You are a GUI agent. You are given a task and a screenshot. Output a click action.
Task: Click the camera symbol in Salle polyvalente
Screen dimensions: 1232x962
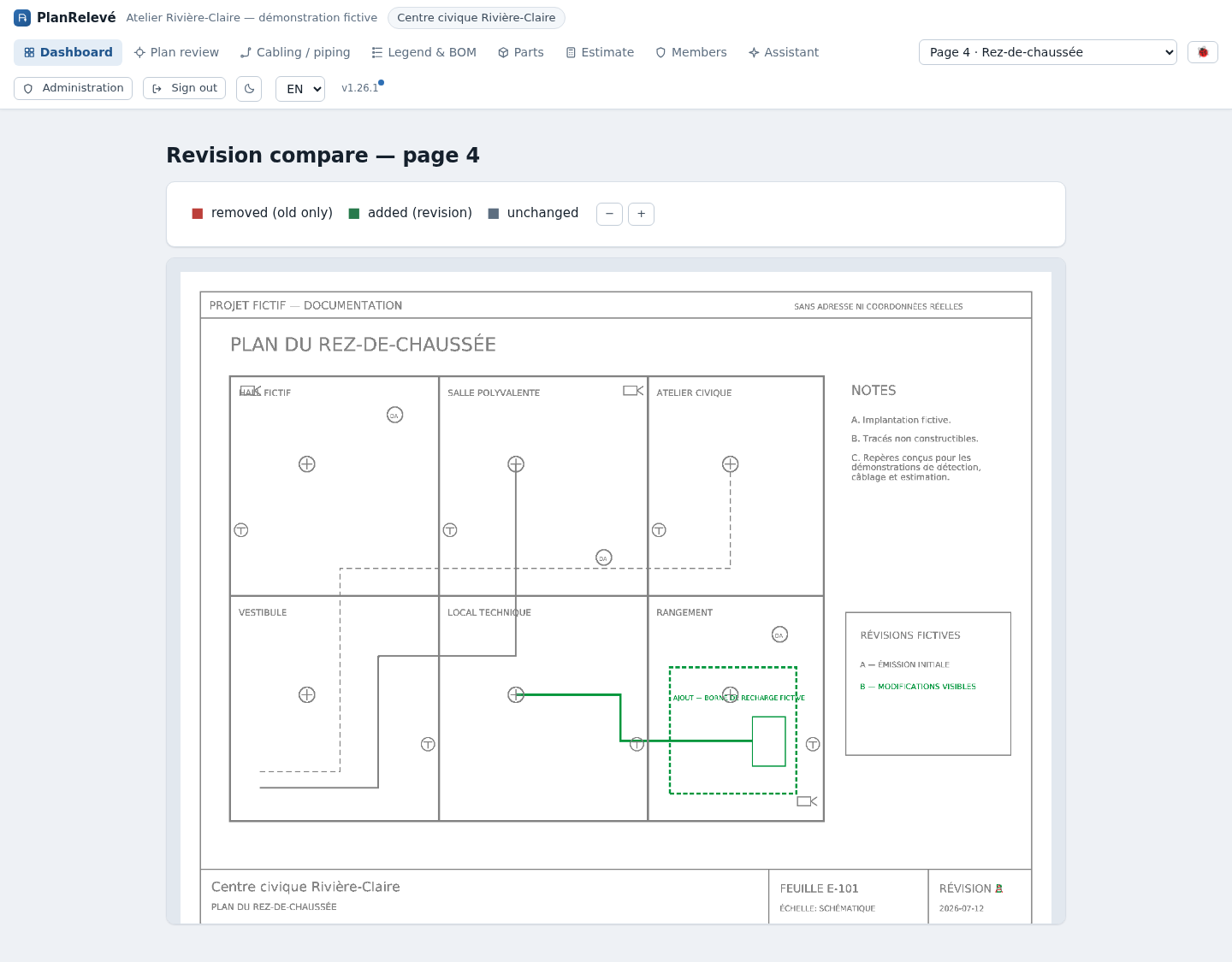[x=633, y=391]
